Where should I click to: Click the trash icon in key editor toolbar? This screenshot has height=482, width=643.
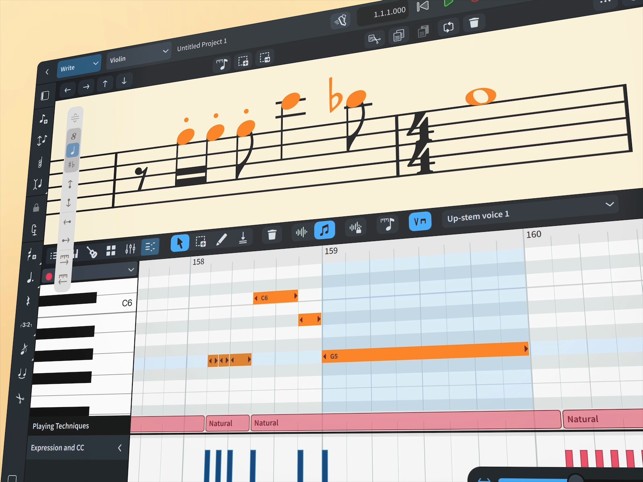click(x=272, y=236)
